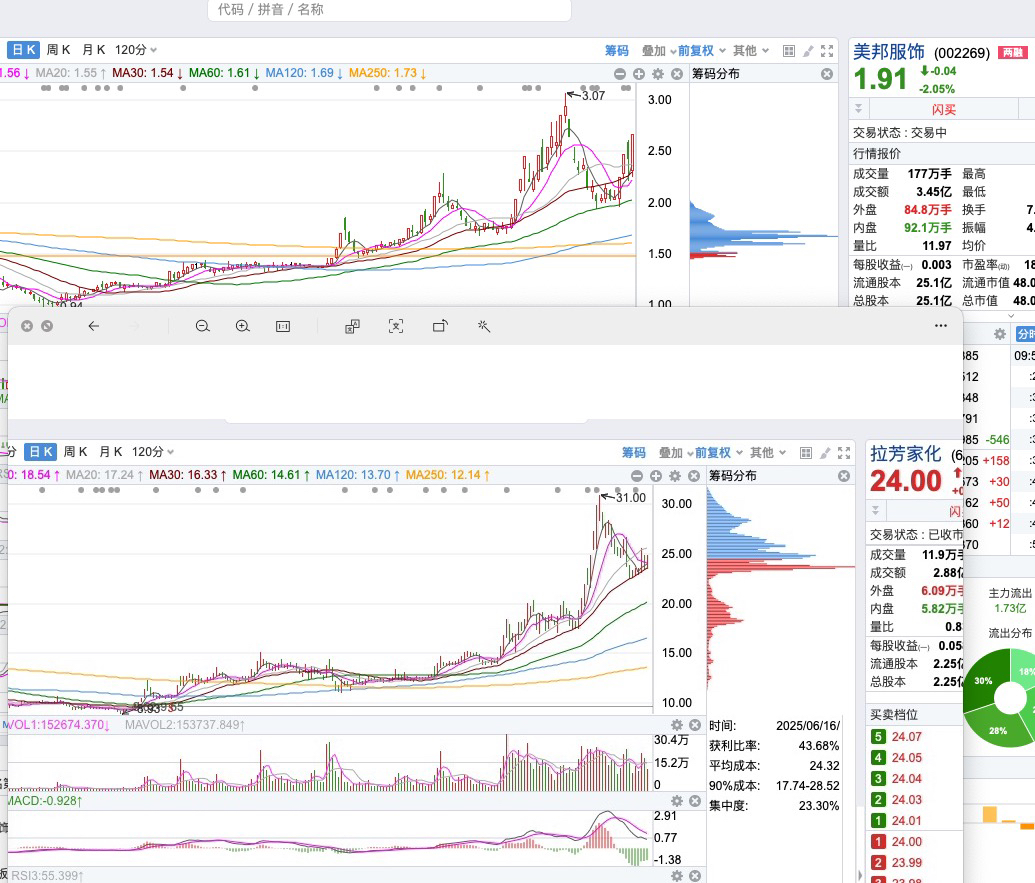
Task: Open grid layout icon in 拉芳家化 chart
Action: 806,453
